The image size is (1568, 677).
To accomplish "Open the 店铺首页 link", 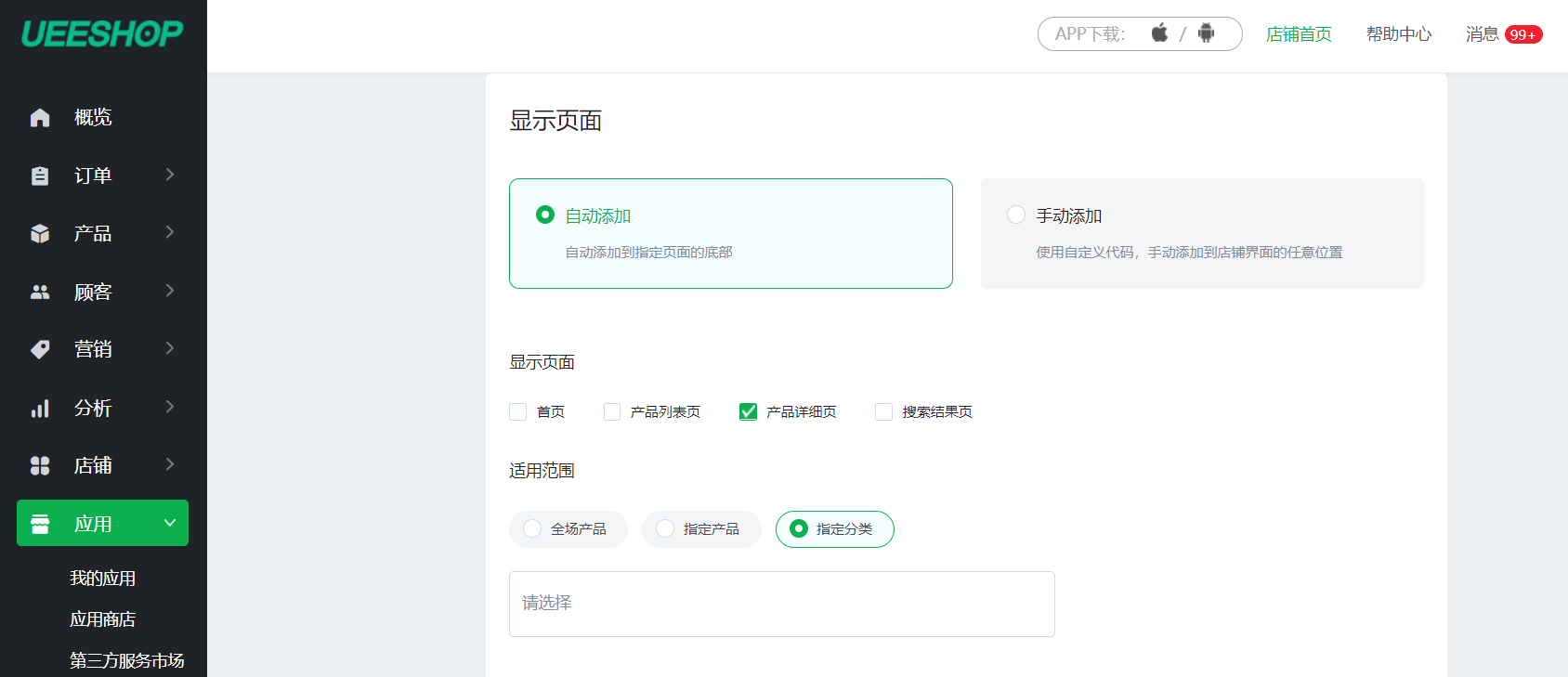I will coord(1299,34).
